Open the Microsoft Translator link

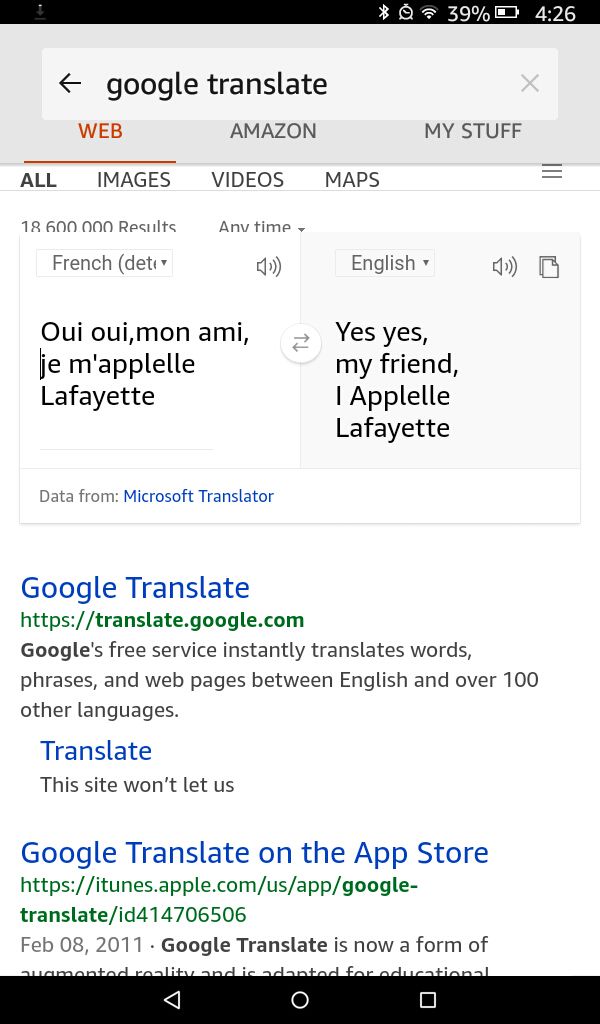coord(198,496)
